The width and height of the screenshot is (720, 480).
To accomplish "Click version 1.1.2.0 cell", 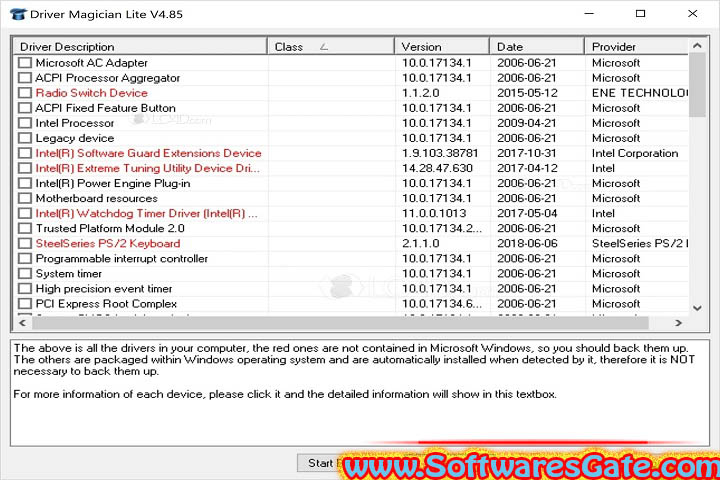I will point(421,93).
